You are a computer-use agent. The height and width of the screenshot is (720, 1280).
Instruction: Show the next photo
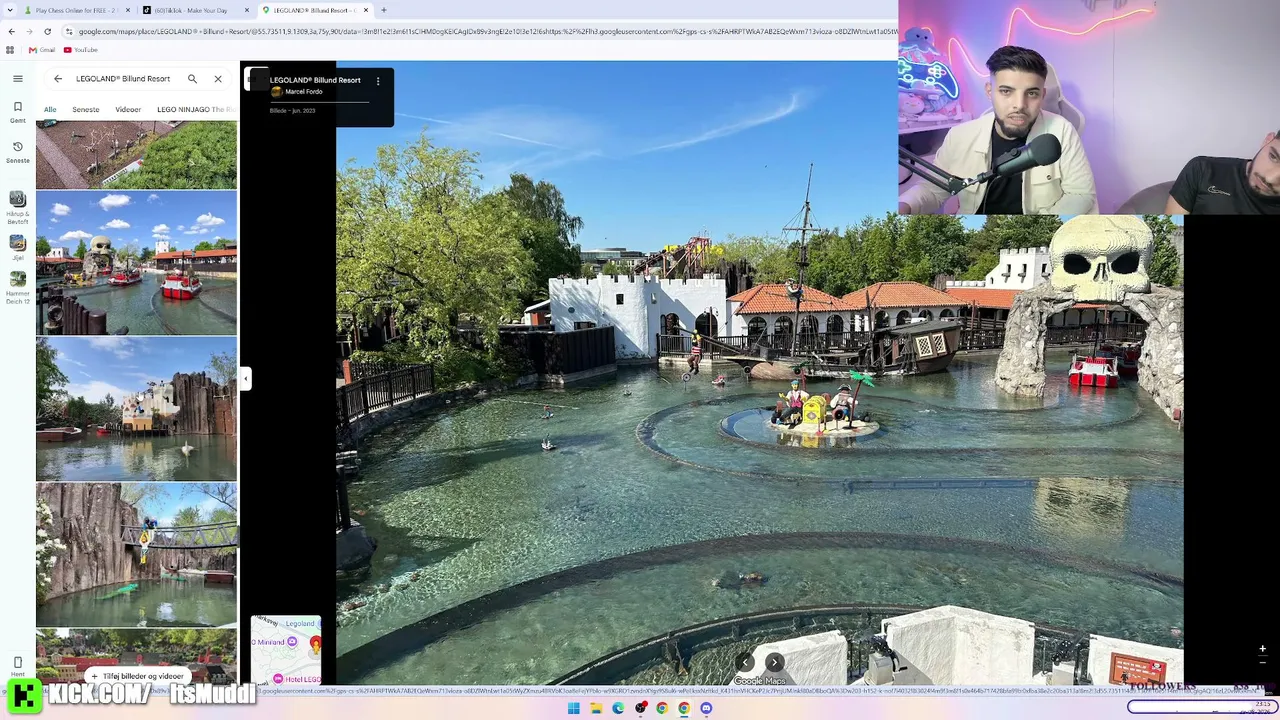(x=775, y=662)
